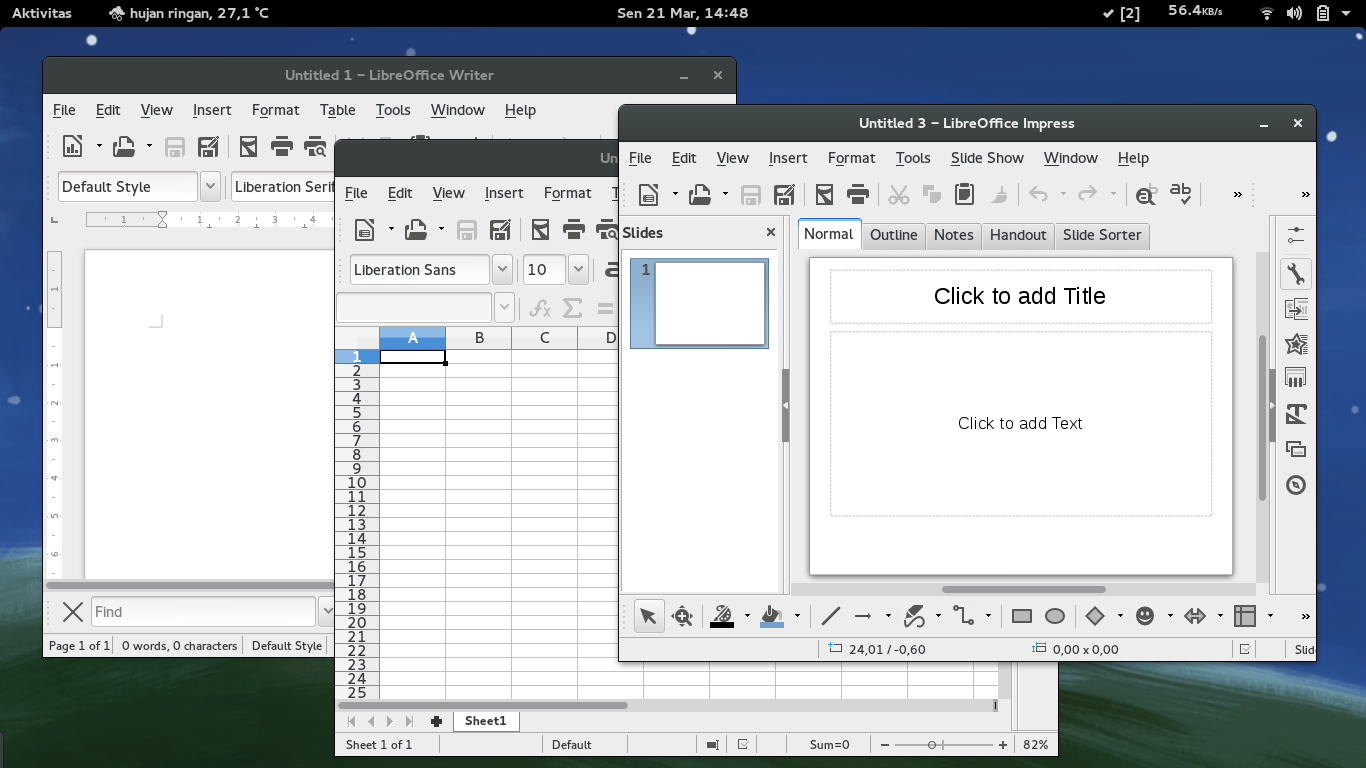Click Sum sigma icon in Calc formula bar
The height and width of the screenshot is (768, 1366).
(x=572, y=308)
